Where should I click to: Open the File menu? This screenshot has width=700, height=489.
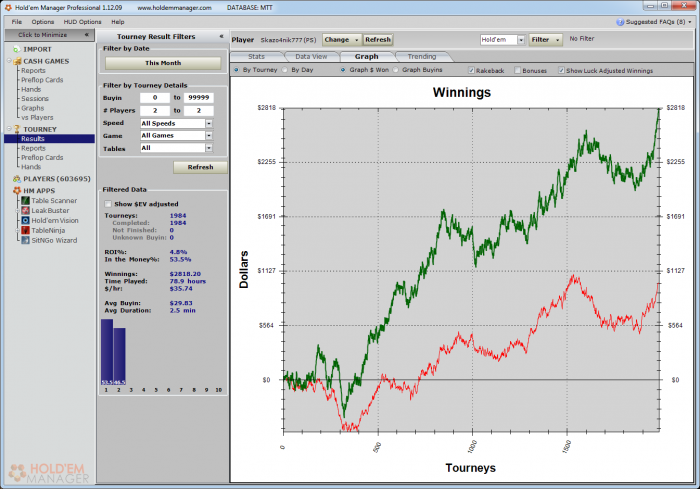[x=17, y=22]
